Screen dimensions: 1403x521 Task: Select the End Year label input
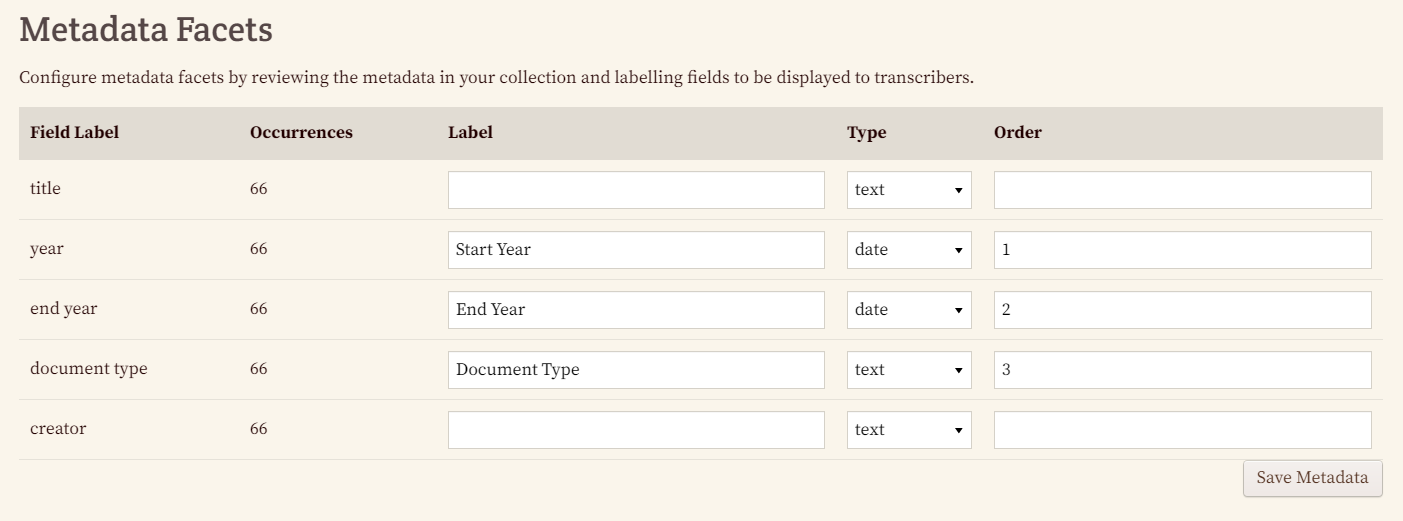coord(636,310)
